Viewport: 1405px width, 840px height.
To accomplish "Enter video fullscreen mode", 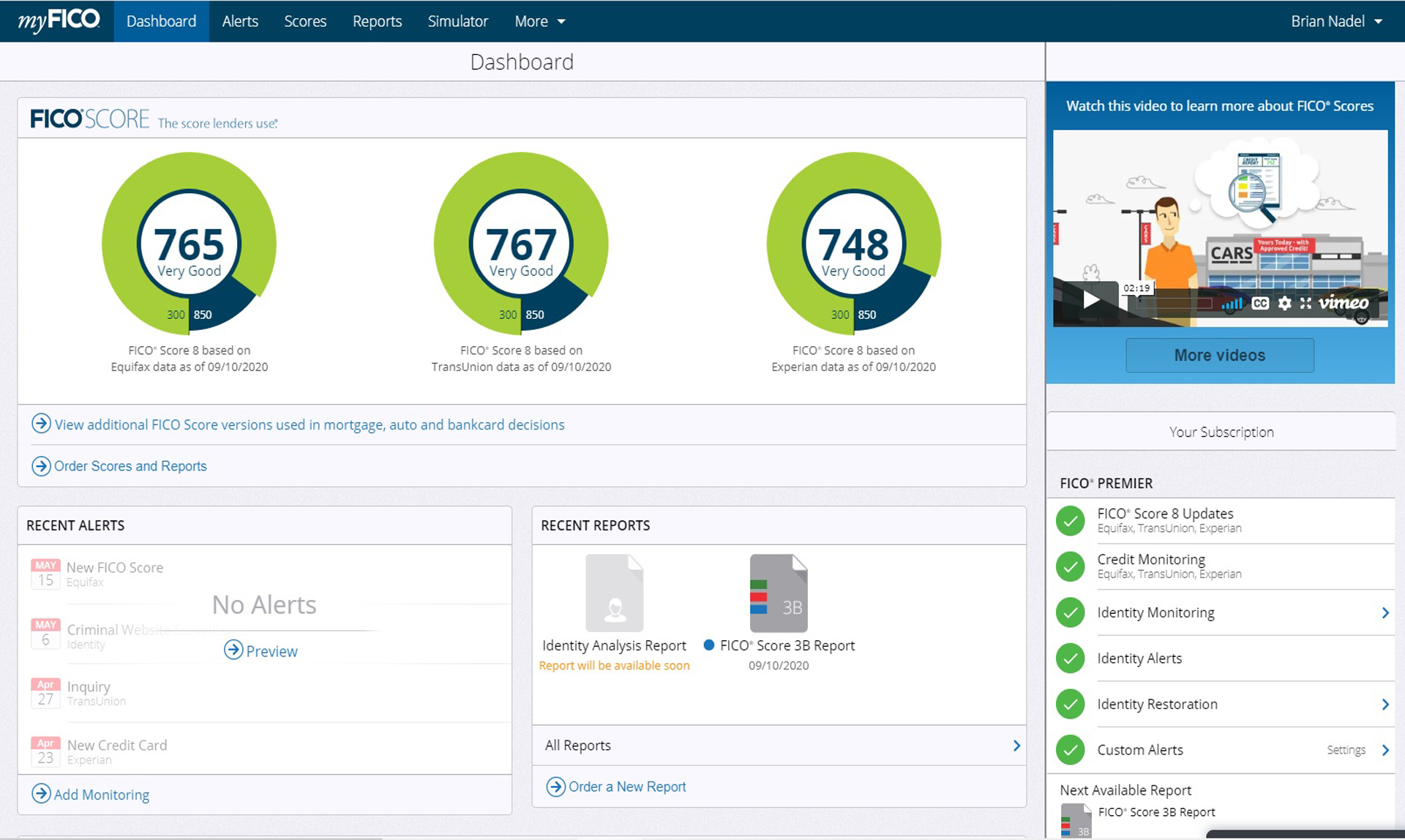I will point(1305,303).
